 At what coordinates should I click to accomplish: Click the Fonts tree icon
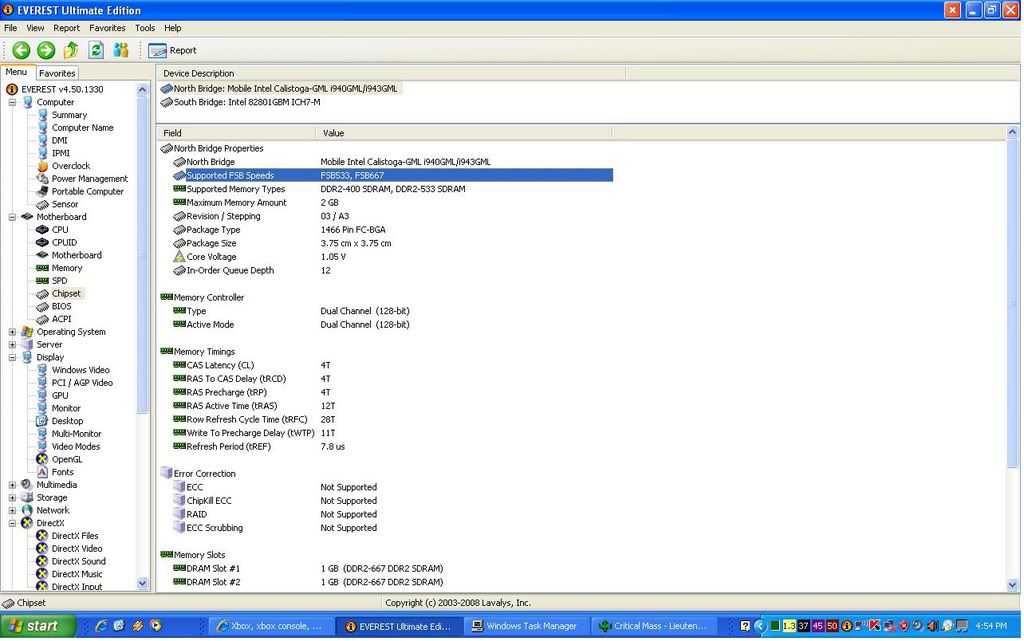[42, 472]
